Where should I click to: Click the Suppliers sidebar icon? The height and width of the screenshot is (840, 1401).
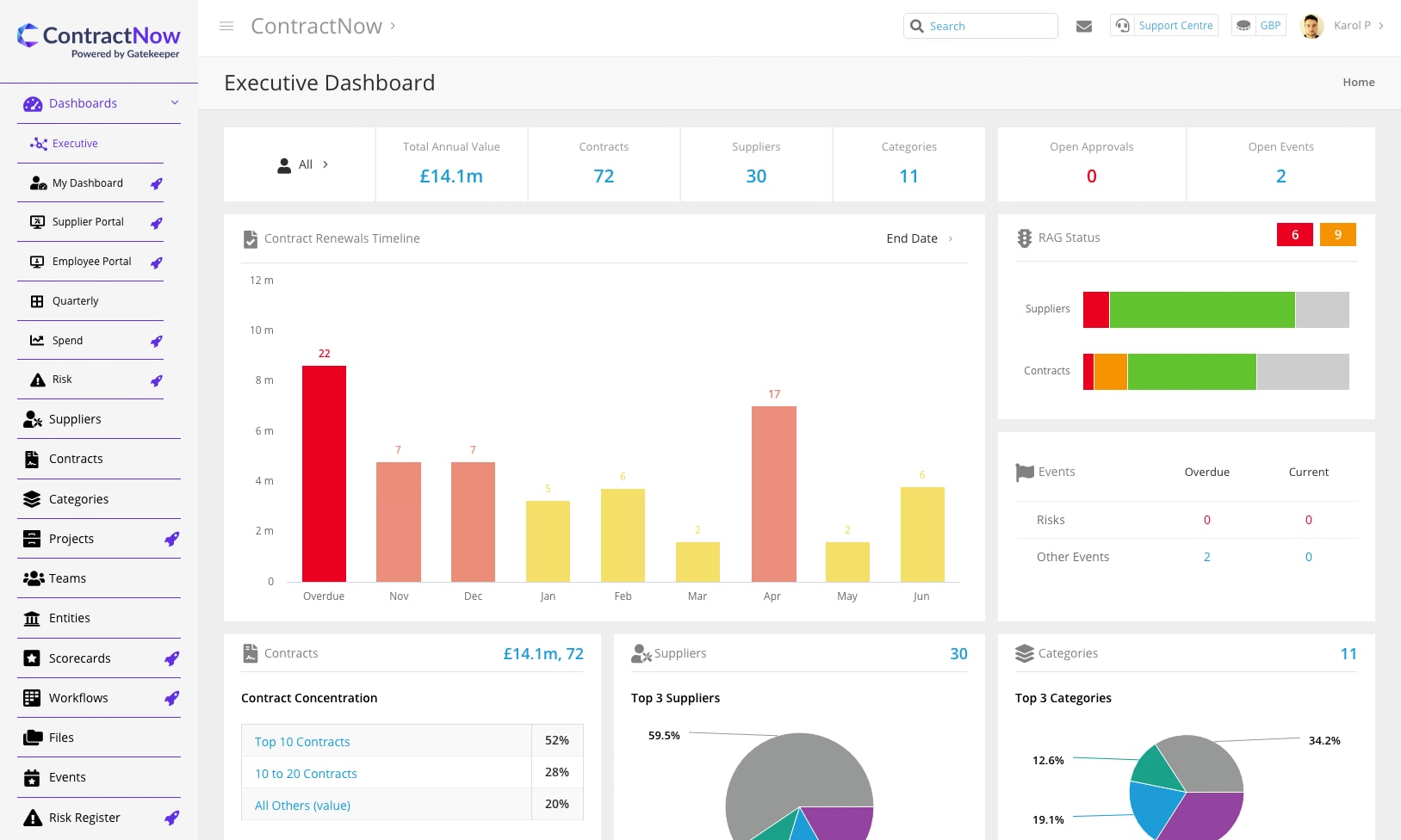tap(33, 419)
